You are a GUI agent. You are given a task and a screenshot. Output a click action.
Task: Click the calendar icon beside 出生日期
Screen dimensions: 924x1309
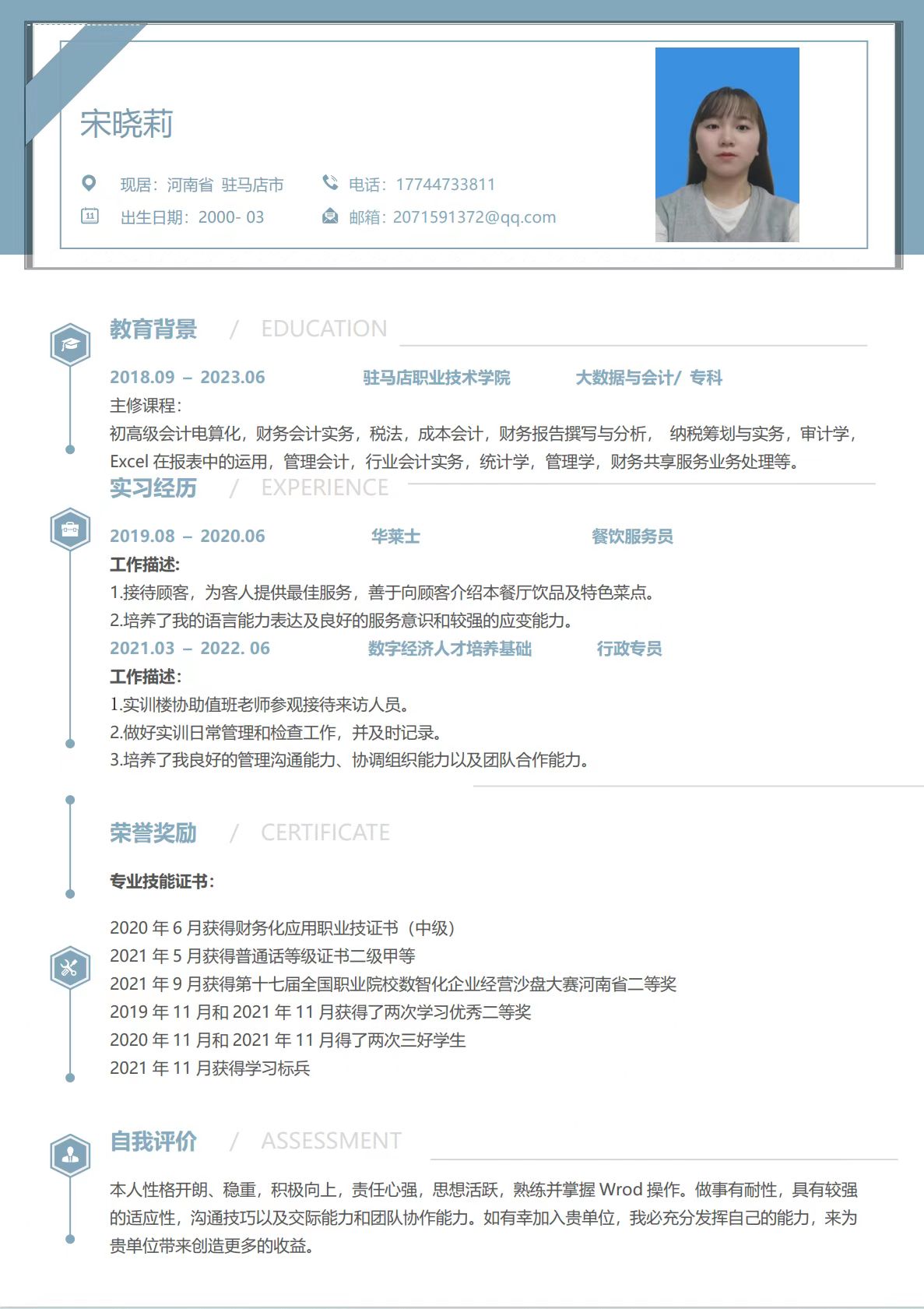(x=90, y=216)
